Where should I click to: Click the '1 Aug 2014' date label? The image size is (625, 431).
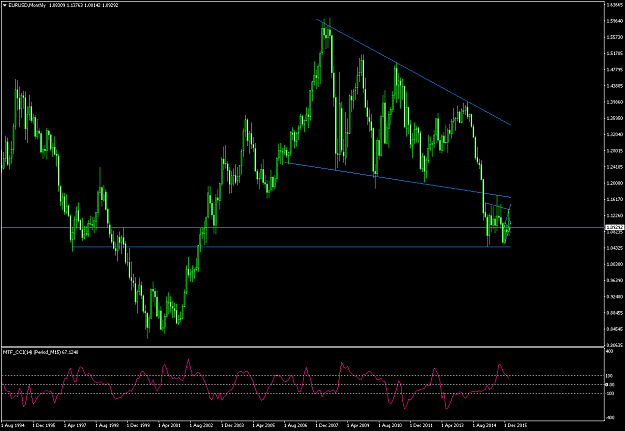click(484, 425)
